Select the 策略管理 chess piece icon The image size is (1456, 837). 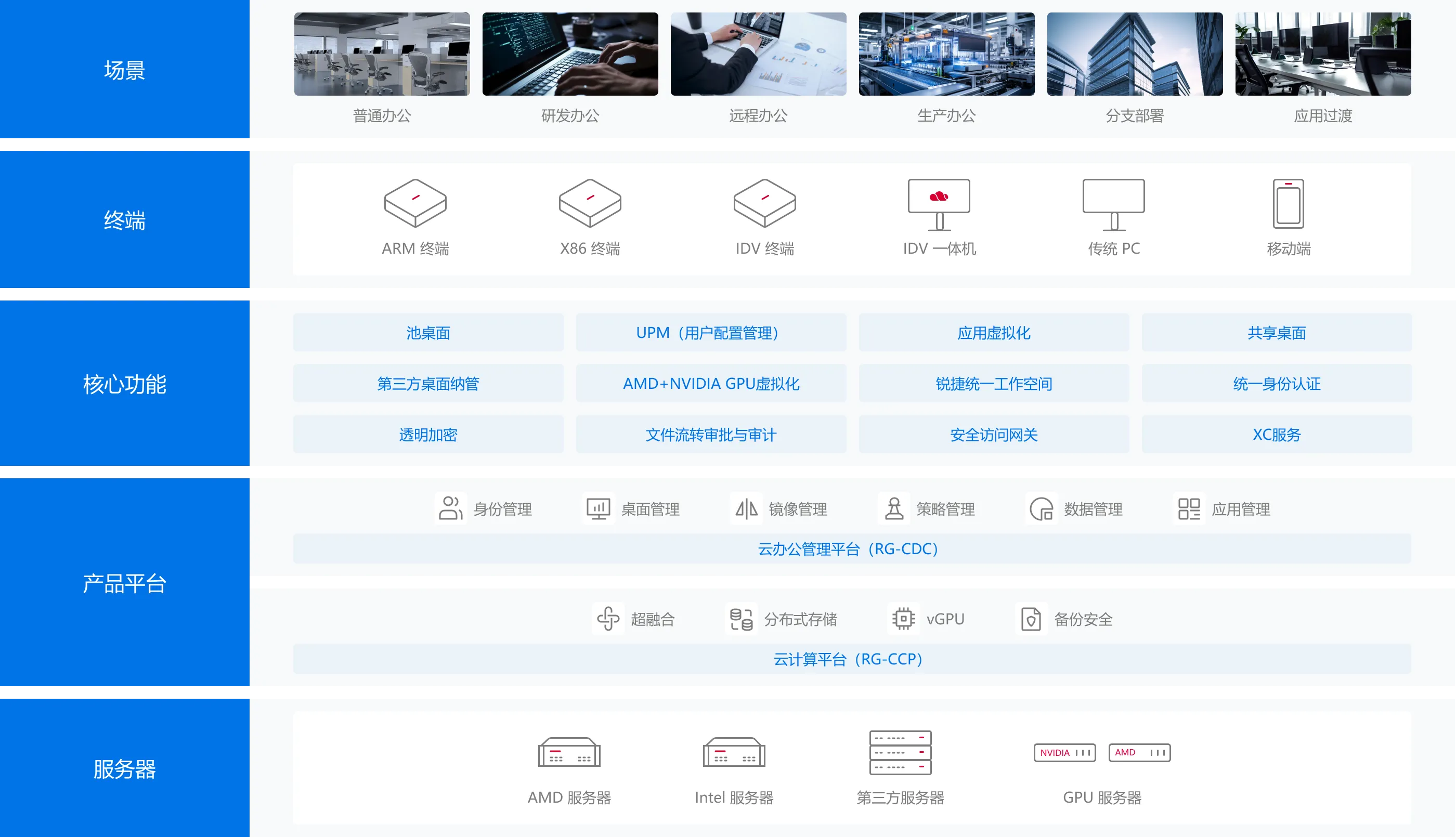(x=894, y=509)
